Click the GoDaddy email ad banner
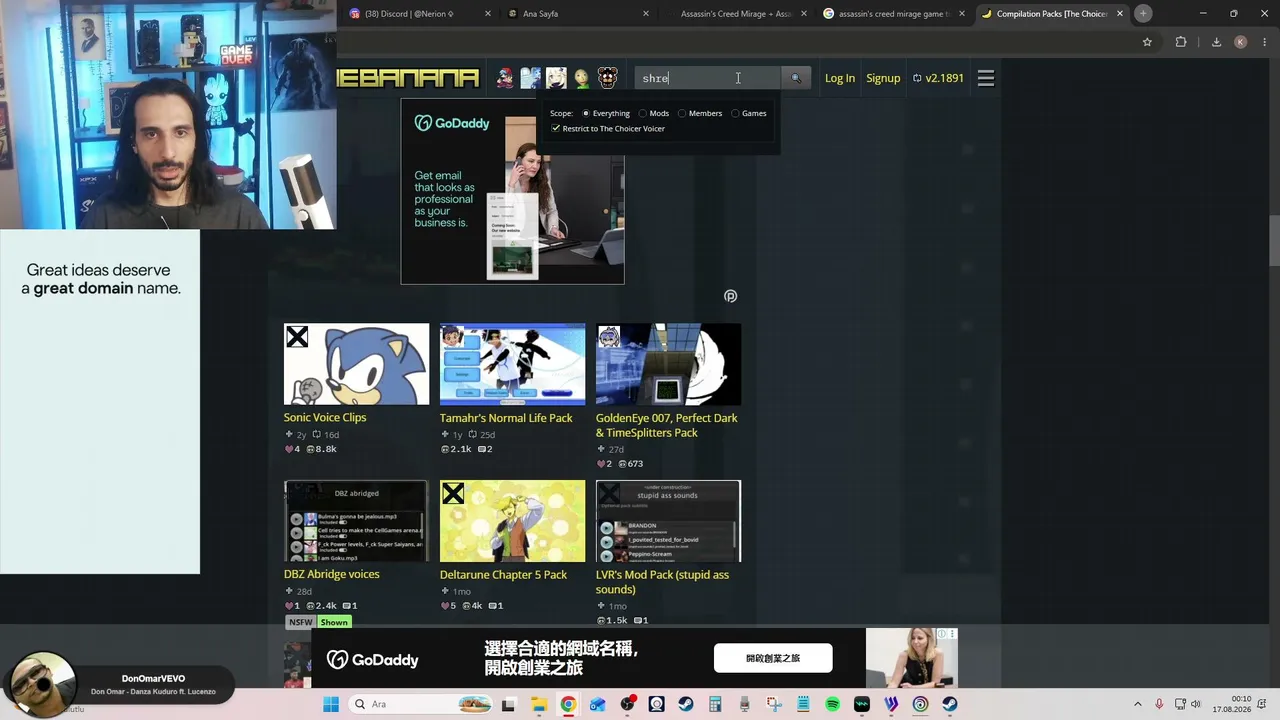 click(512, 191)
